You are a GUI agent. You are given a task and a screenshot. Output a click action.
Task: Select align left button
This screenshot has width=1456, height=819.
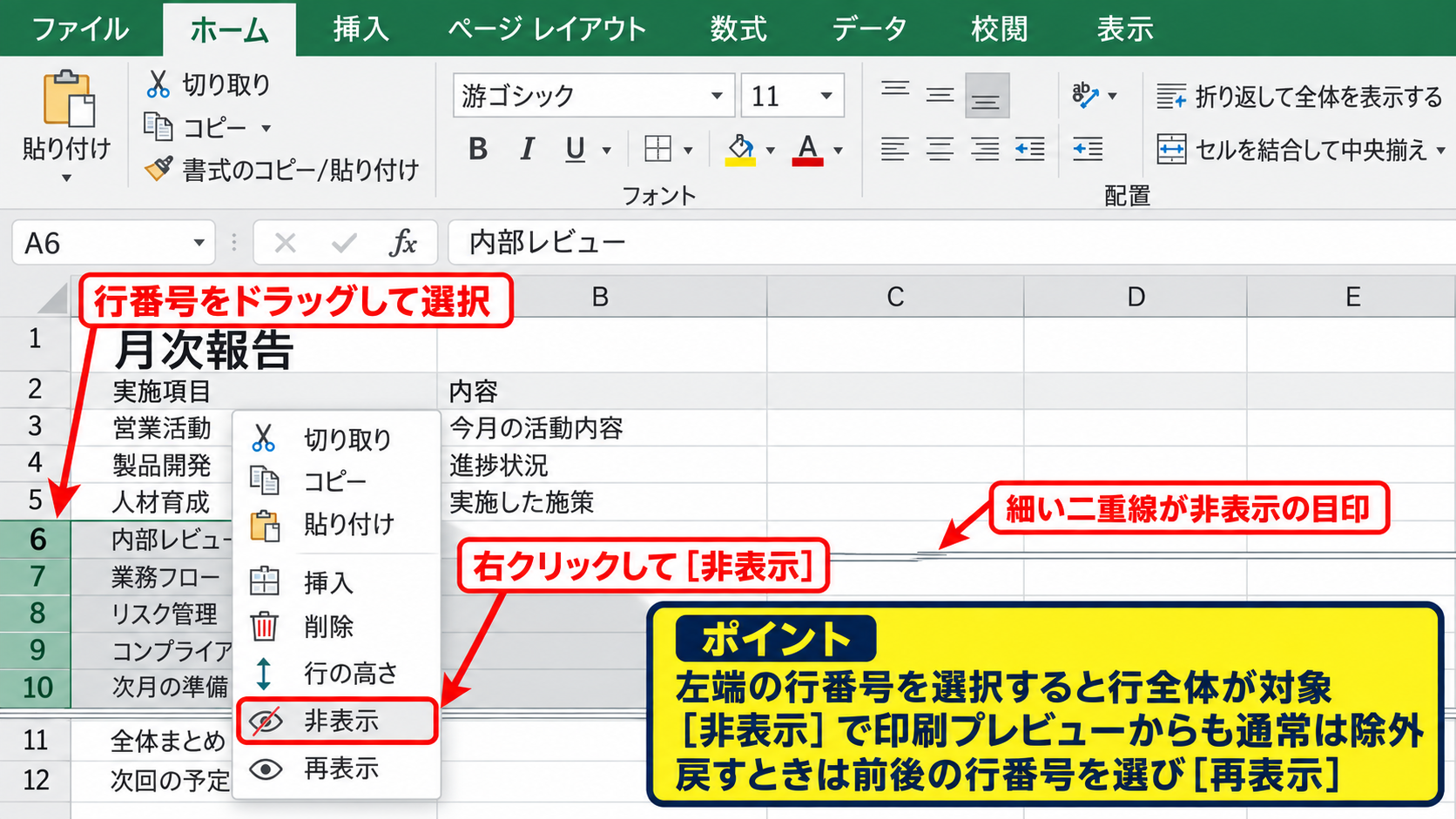click(x=894, y=149)
